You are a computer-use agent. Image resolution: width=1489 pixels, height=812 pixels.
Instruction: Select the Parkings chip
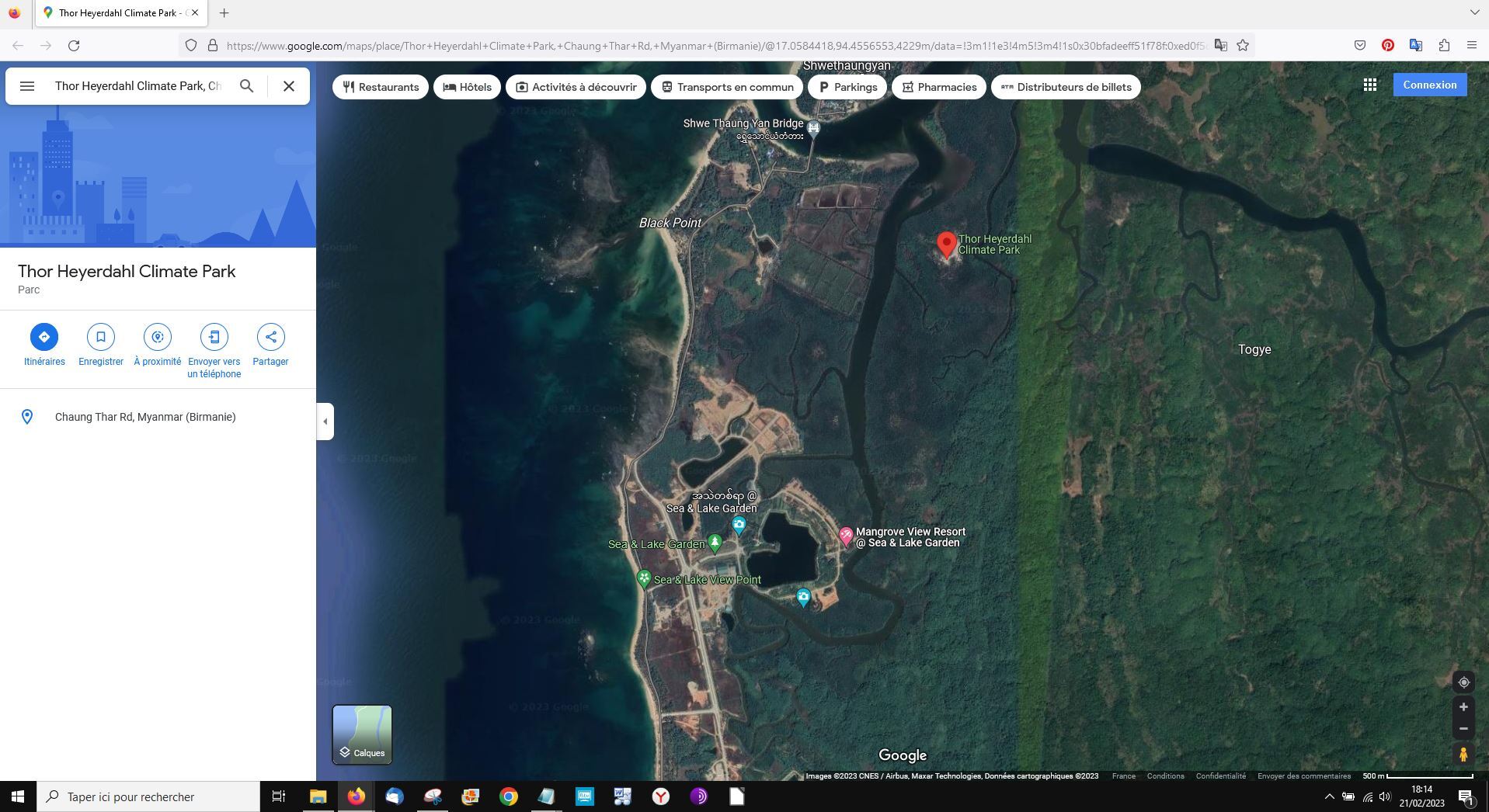pyautogui.click(x=847, y=87)
